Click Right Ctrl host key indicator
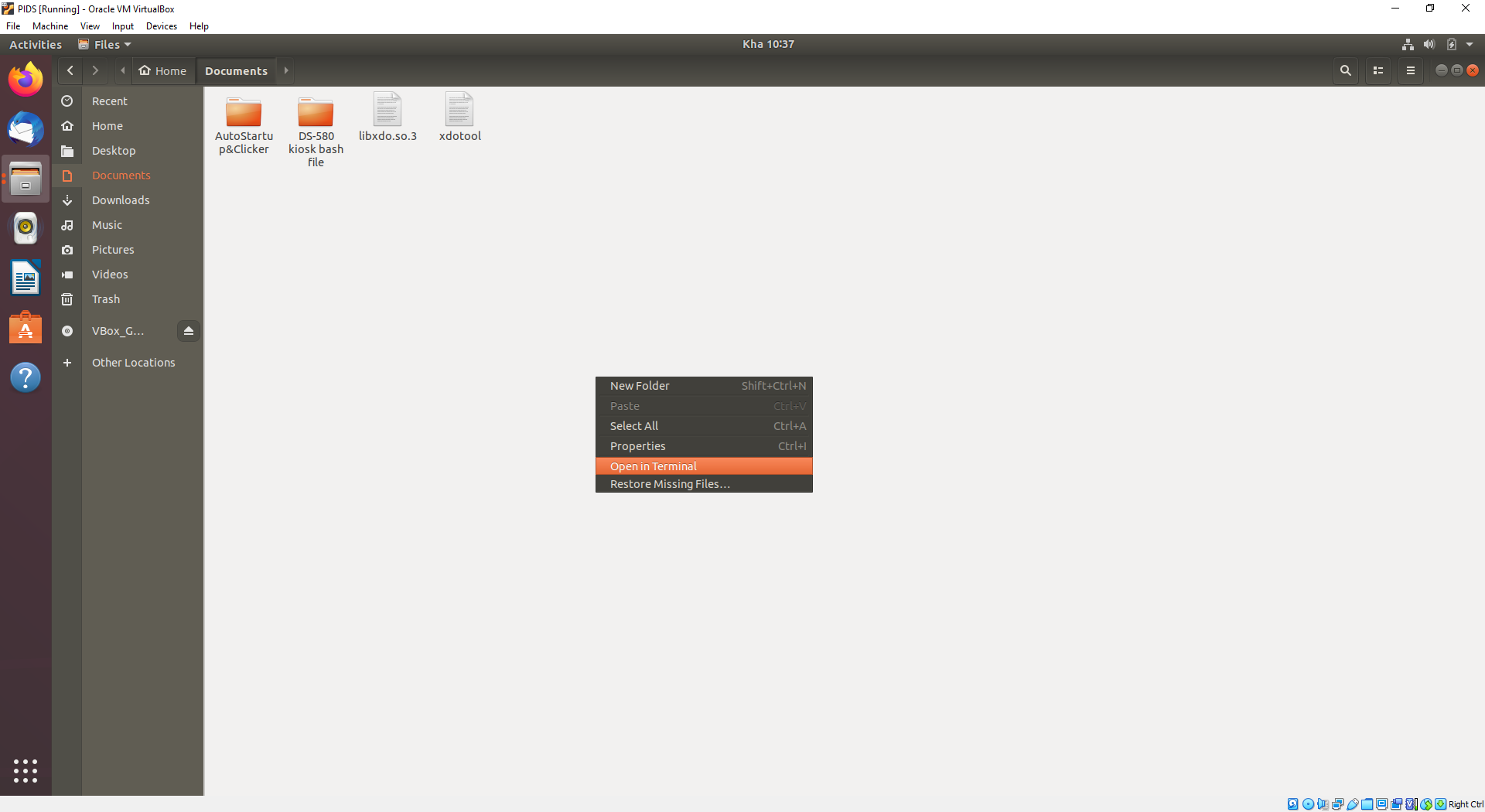The width and height of the screenshot is (1485, 812). (x=1466, y=804)
